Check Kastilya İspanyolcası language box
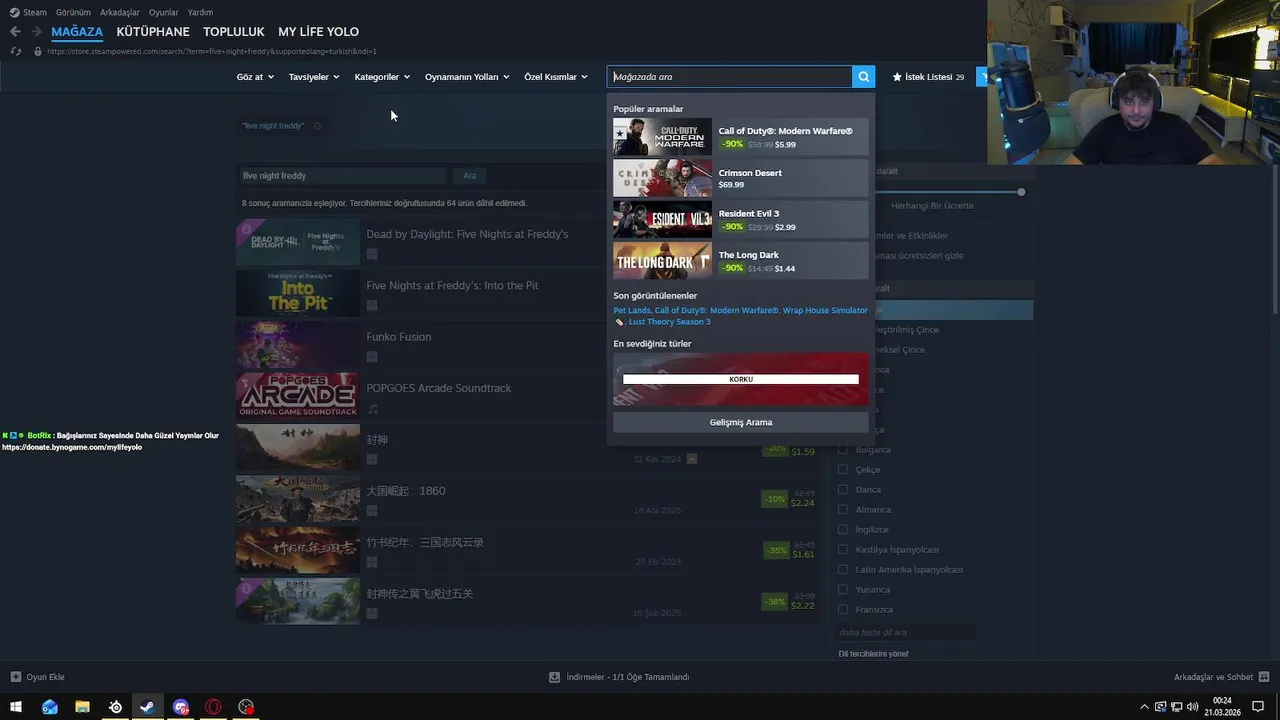The height and width of the screenshot is (720, 1280). pyautogui.click(x=843, y=550)
